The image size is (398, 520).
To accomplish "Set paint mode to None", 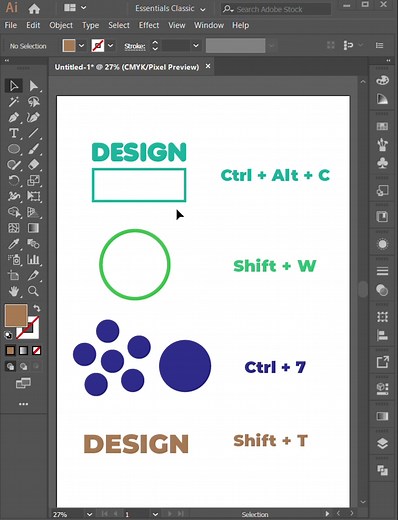I will (x=36, y=351).
